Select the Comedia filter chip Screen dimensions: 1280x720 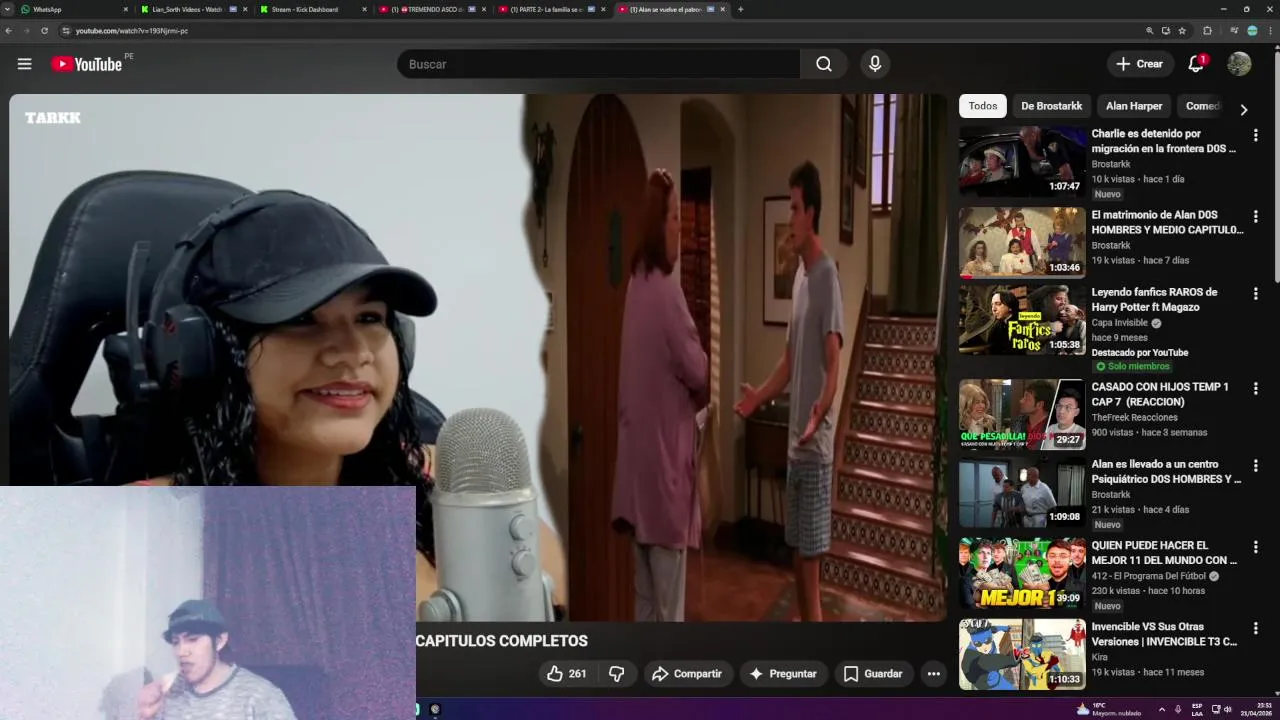point(1202,106)
